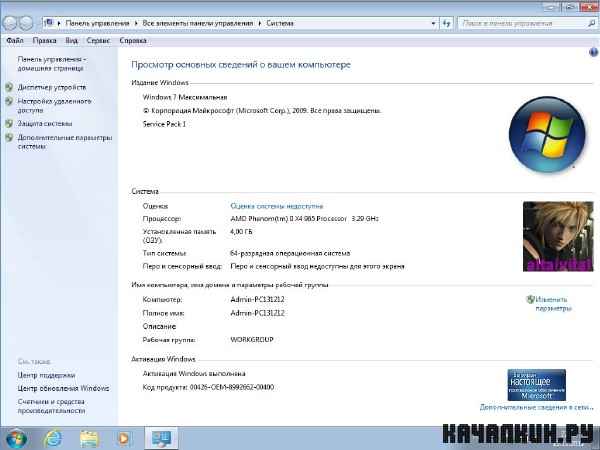The height and width of the screenshot is (450, 600).
Task: Open the Правка menu
Action: 44,40
